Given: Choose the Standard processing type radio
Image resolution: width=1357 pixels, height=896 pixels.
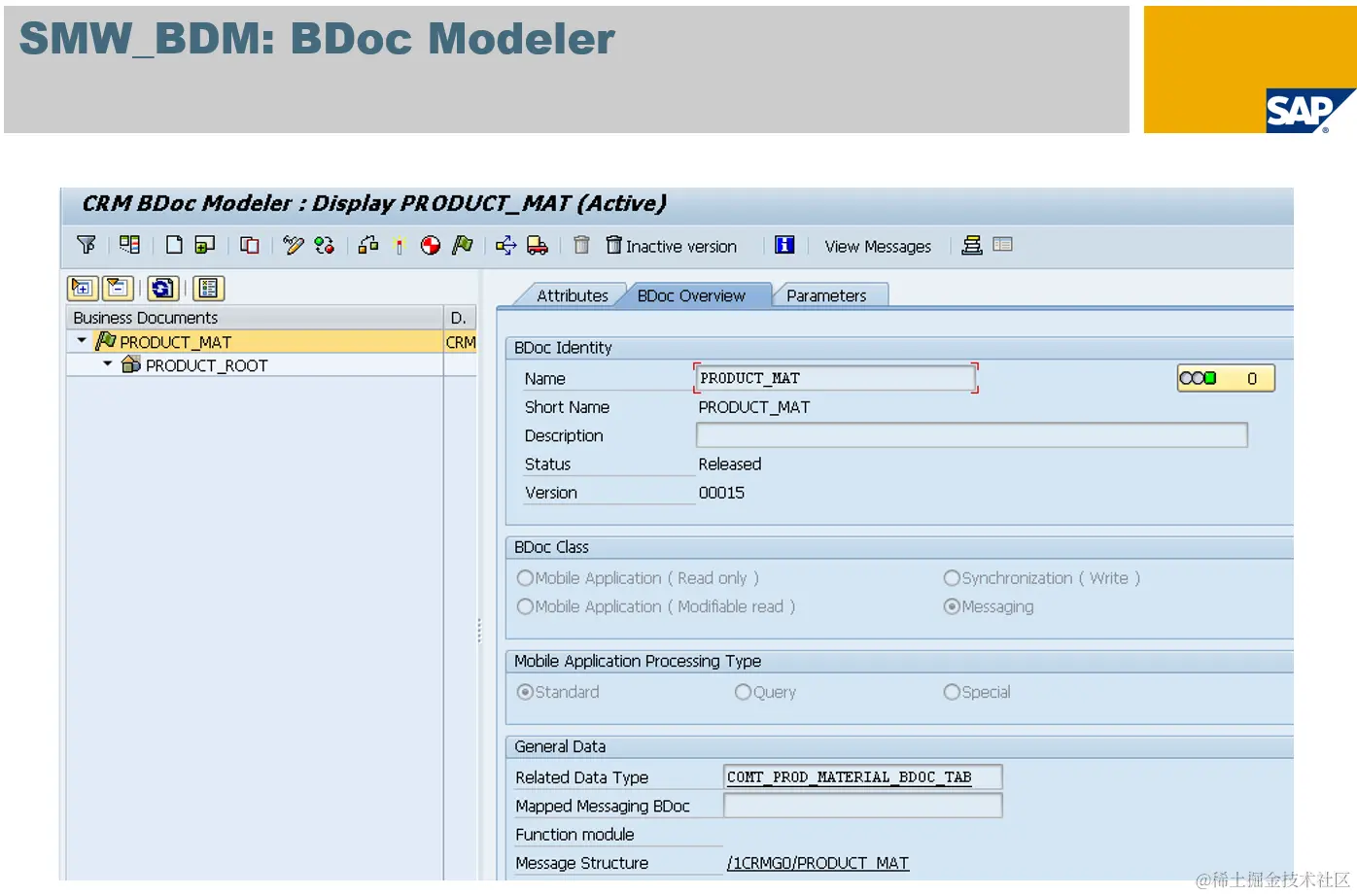Looking at the screenshot, I should [x=526, y=692].
